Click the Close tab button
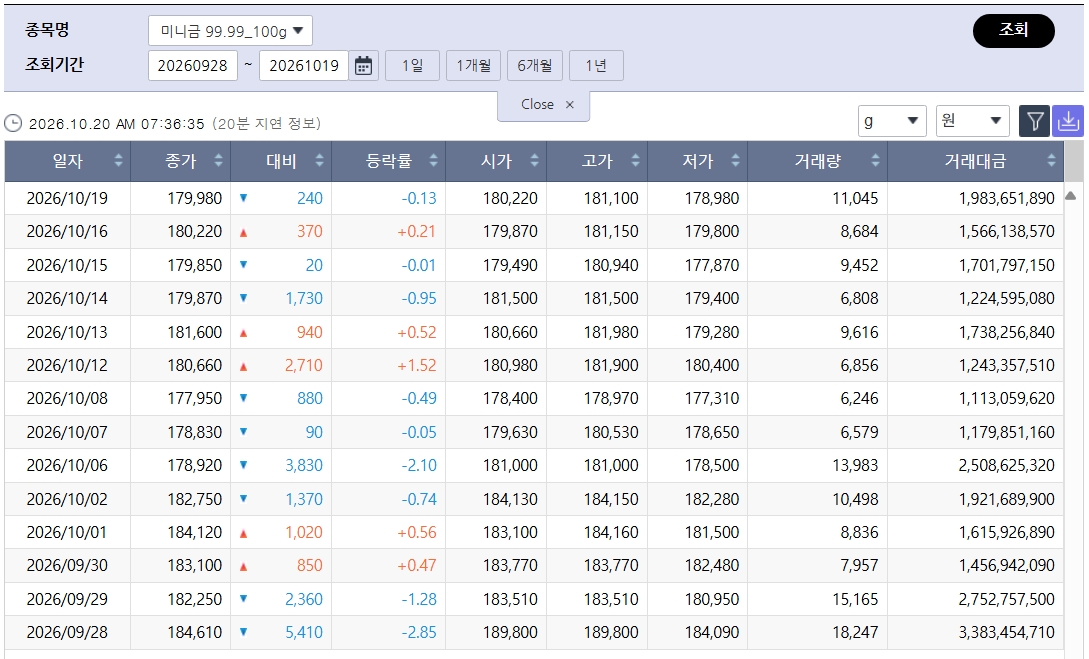 click(x=544, y=105)
